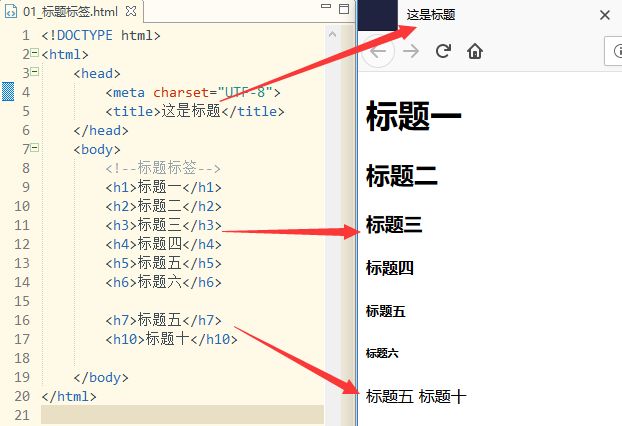Close the 这是标题 browser tab
Screen dimensions: 622x426
pos(605,15)
